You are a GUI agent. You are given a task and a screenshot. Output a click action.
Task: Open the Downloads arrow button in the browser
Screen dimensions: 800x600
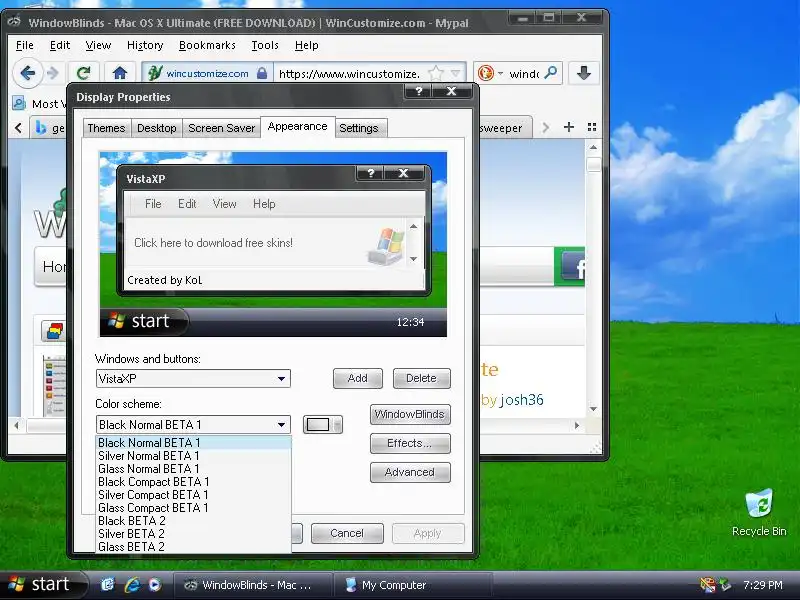[x=584, y=73]
